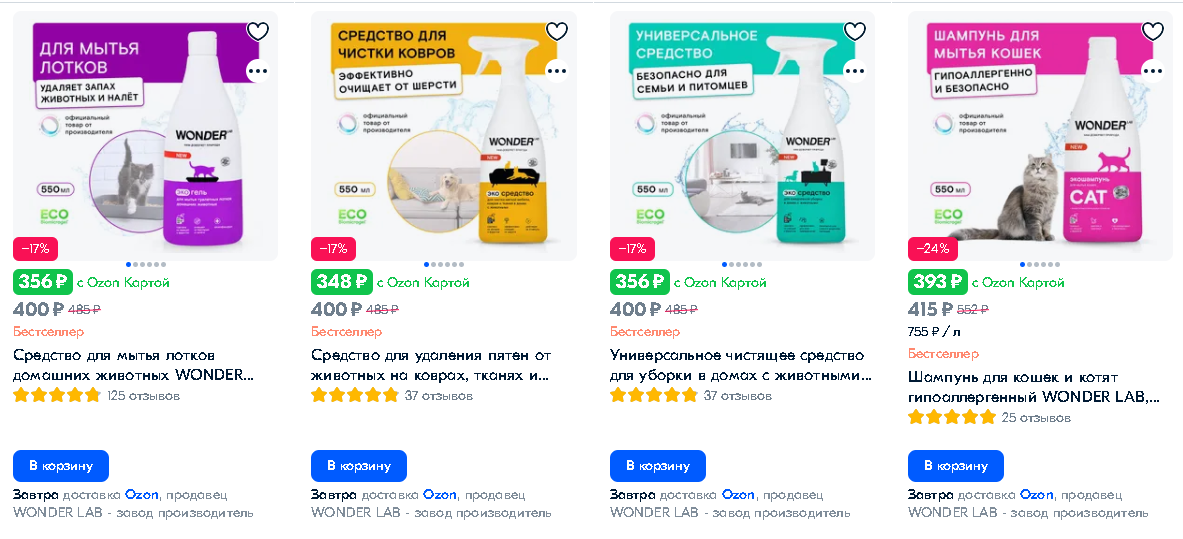Favorite the cat shampoo with heart icon
Image resolution: width=1183 pixels, height=539 pixels.
[1153, 32]
